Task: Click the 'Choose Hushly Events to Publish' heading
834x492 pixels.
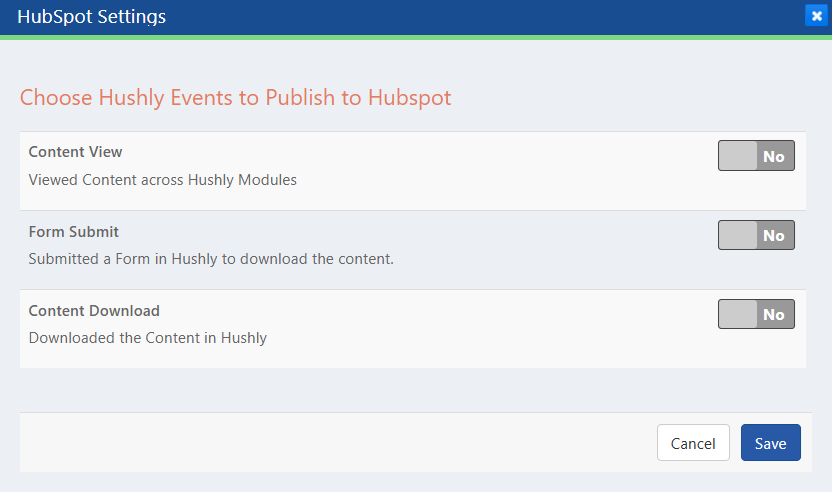Action: [x=235, y=98]
